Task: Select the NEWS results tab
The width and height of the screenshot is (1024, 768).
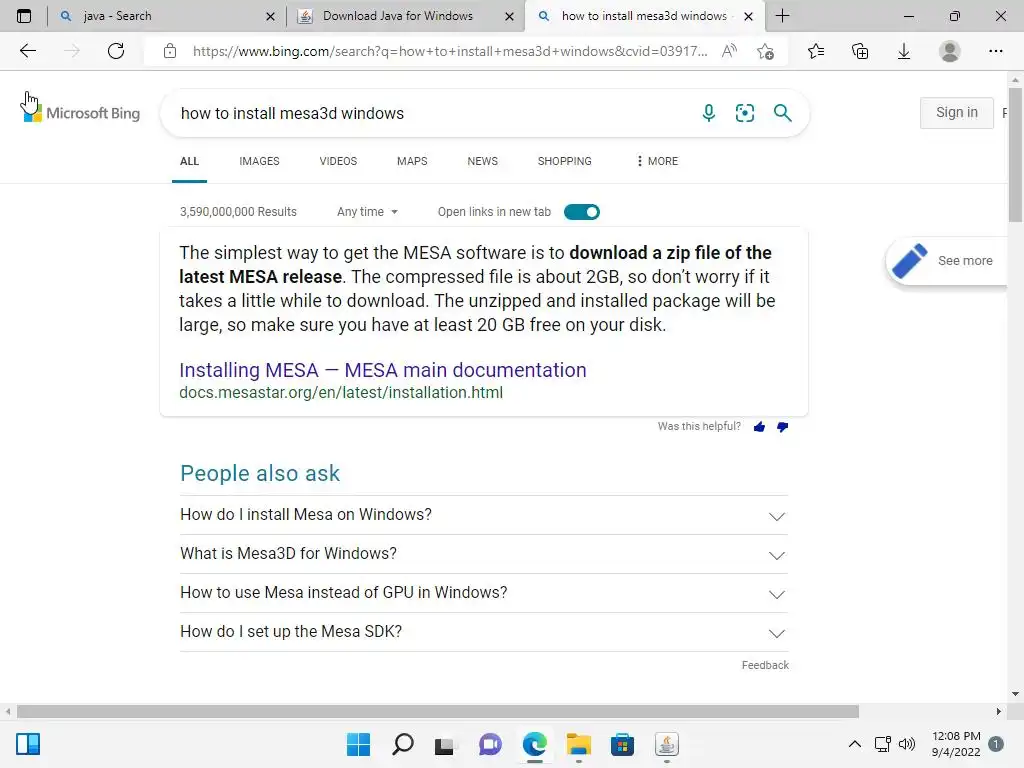Action: tap(483, 161)
